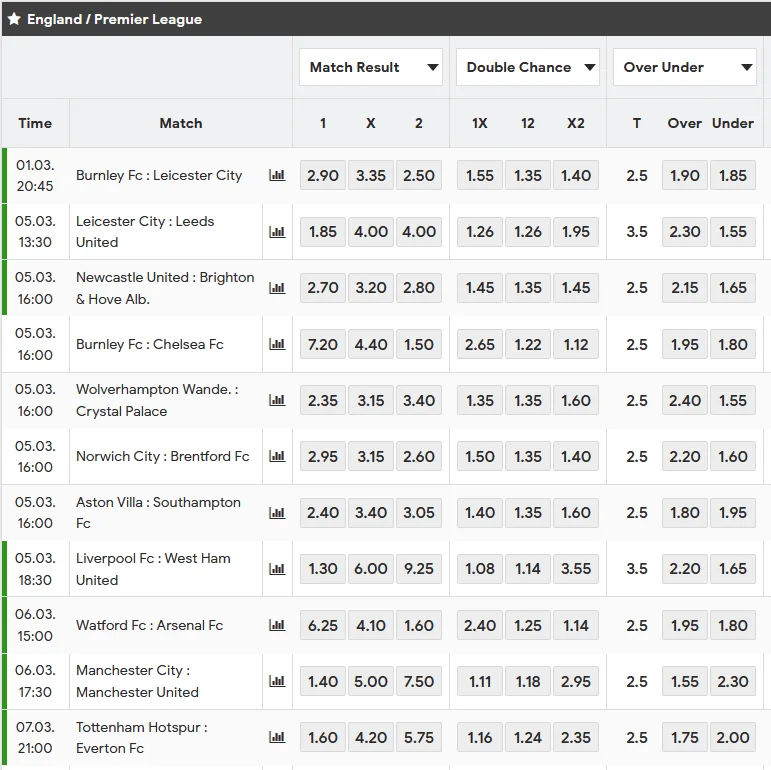771x770 pixels.
Task: Select 2.70 home odds for Newcastle vs Brighton
Action: click(323, 288)
